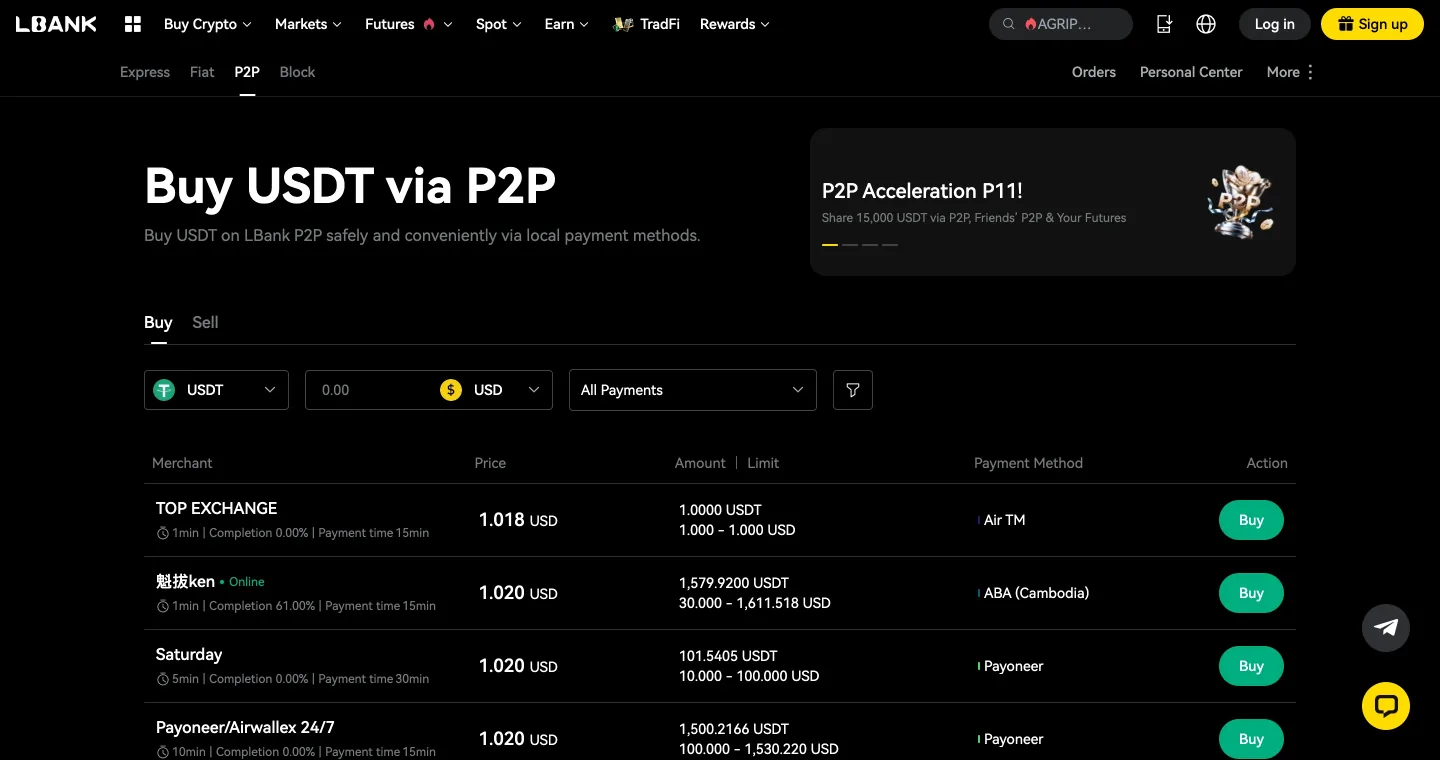Select fourth banner carousel indicator
Viewport: 1440px width, 760px height.
tap(890, 245)
